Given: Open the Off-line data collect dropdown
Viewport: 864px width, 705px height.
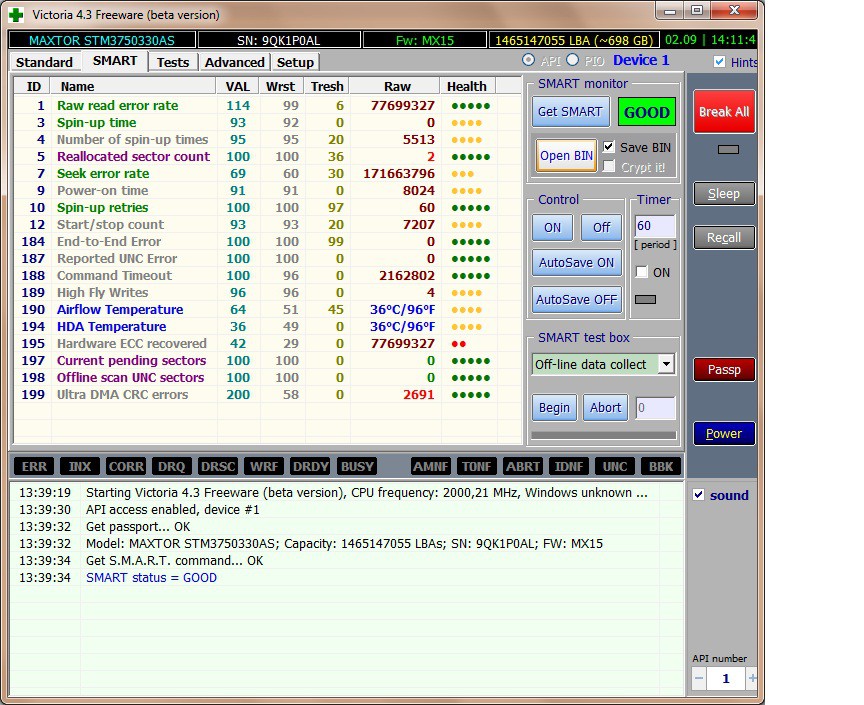Looking at the screenshot, I should coord(666,364).
